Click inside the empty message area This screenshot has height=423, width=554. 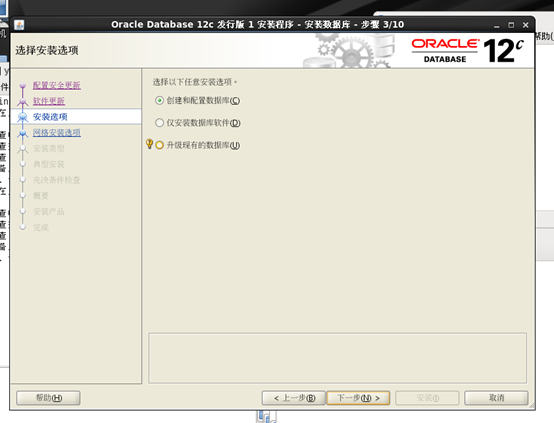click(337, 358)
